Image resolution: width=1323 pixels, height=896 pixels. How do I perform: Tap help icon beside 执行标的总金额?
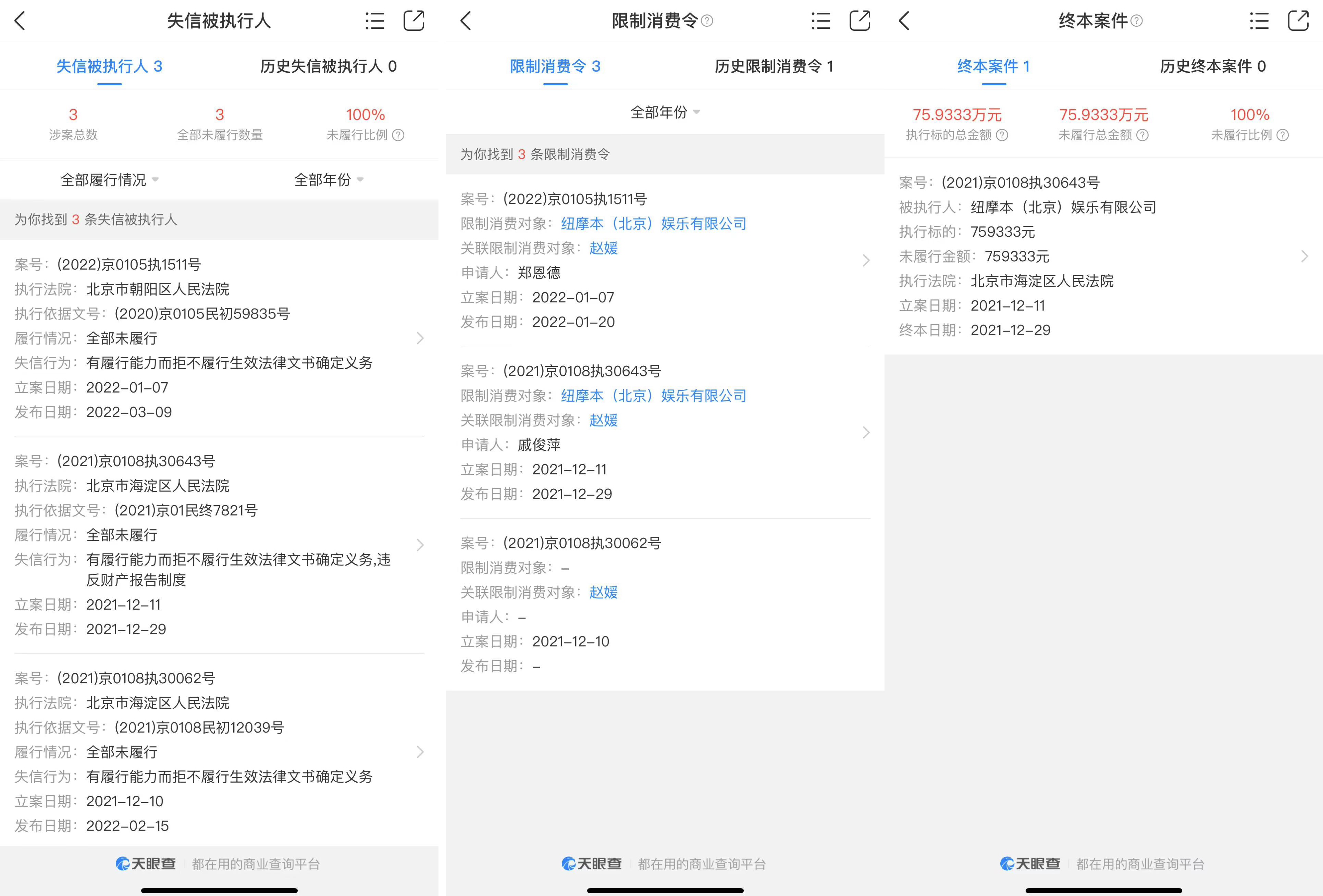coord(1002,135)
